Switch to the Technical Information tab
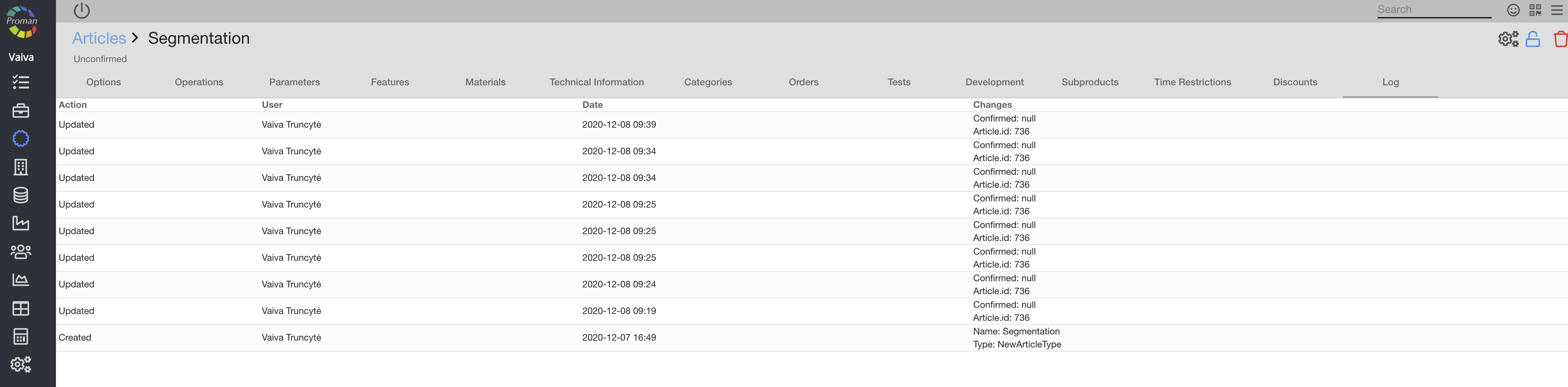This screenshot has height=387, width=1568. (596, 82)
